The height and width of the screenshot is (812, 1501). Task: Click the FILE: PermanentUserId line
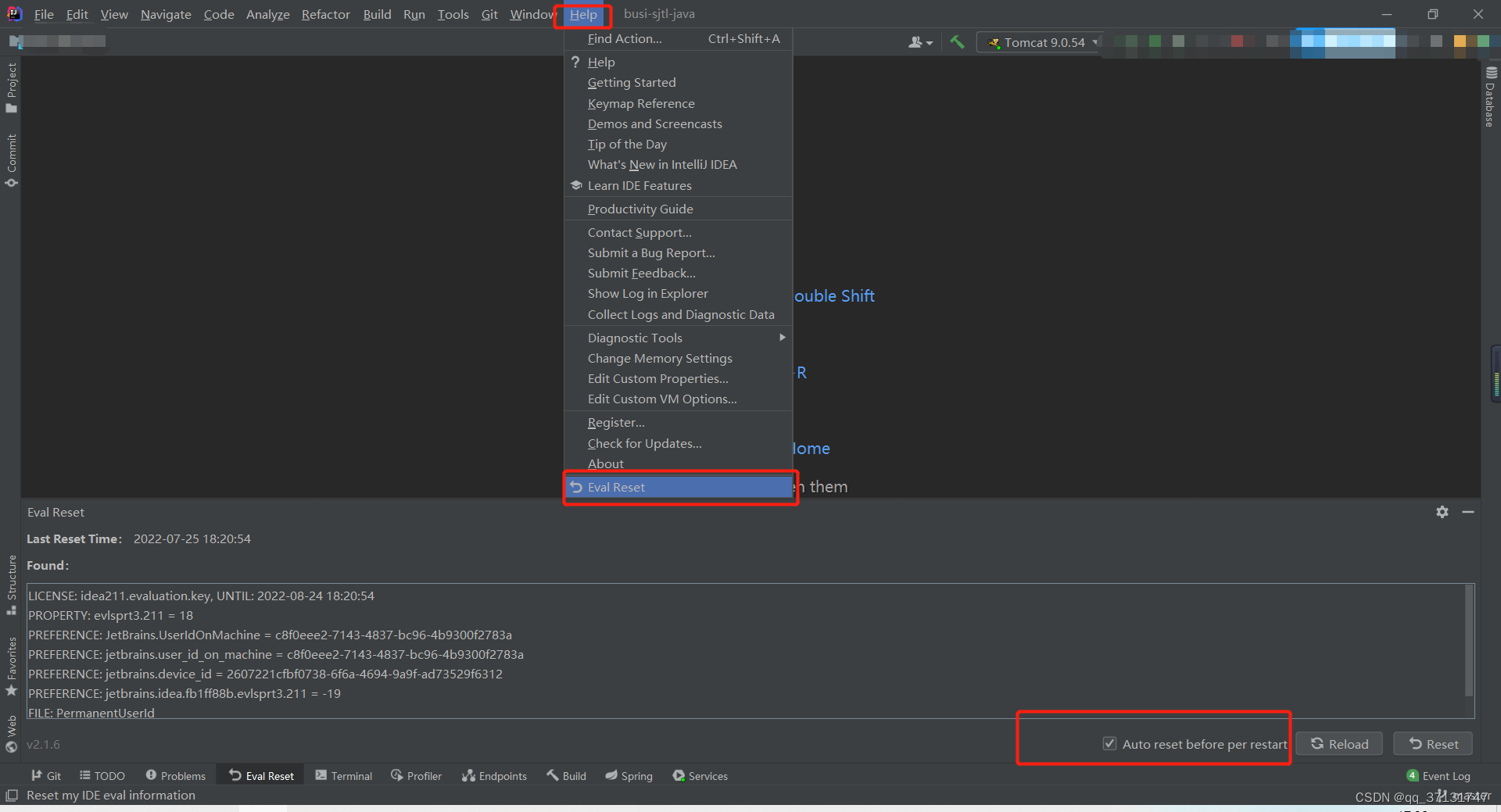tap(91, 713)
